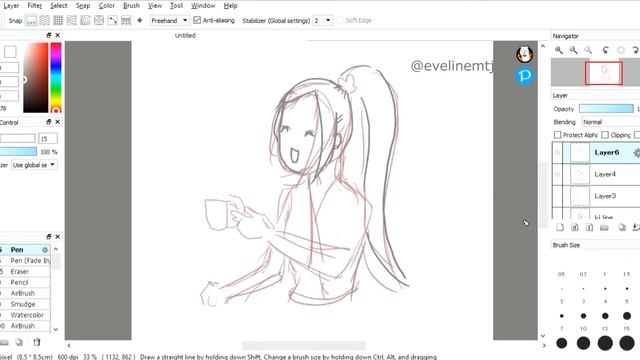
Task: Open the Select menu
Action: point(59,6)
